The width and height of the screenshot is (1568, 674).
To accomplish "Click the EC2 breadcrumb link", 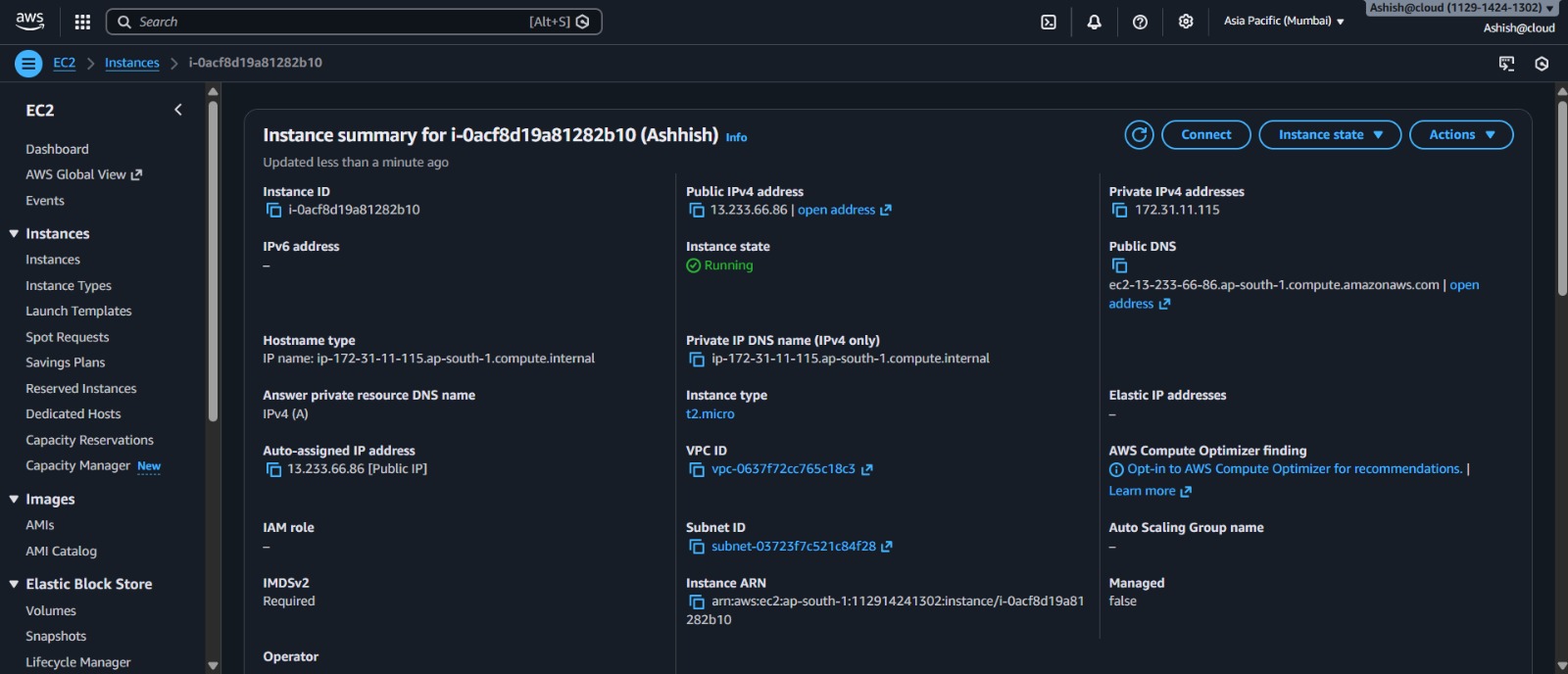I will click(64, 63).
